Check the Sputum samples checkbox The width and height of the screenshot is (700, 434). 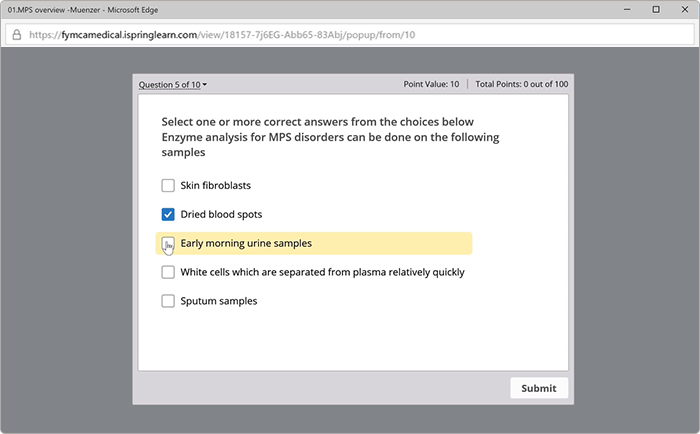[168, 301]
